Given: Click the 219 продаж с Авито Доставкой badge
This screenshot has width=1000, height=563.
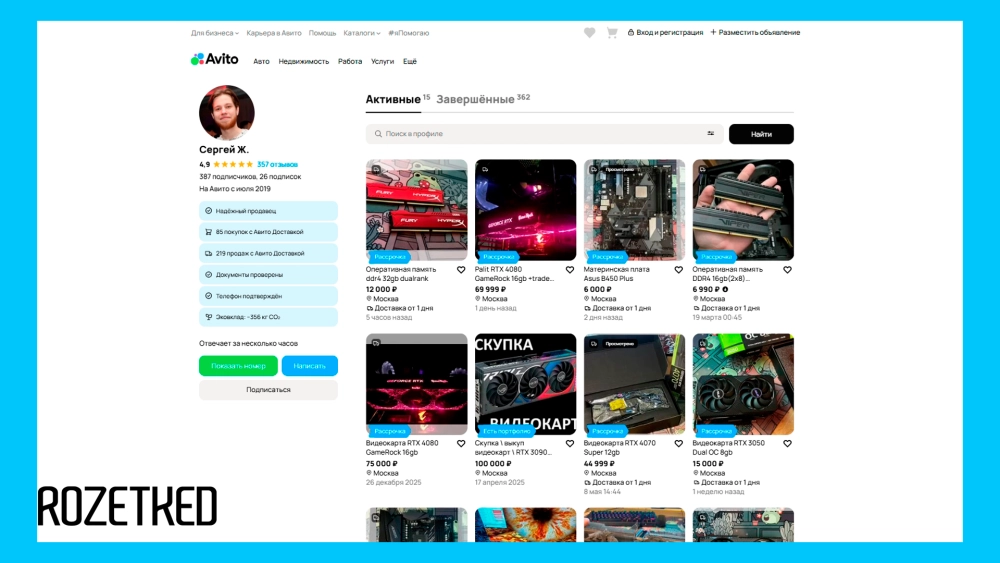Looking at the screenshot, I should coord(268,253).
